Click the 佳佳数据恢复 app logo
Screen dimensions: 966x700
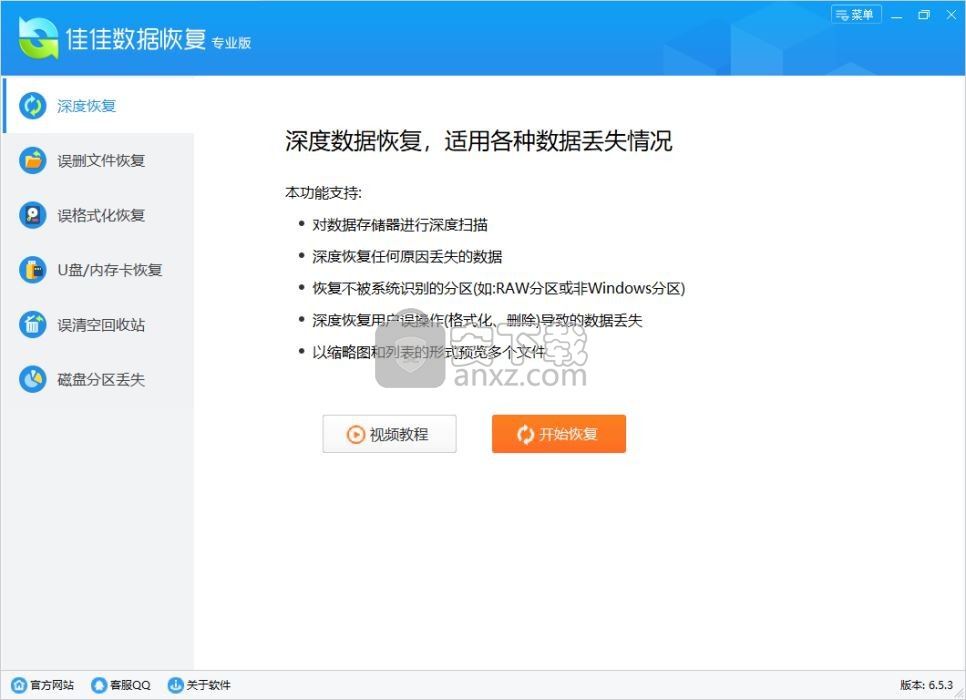tap(38, 38)
